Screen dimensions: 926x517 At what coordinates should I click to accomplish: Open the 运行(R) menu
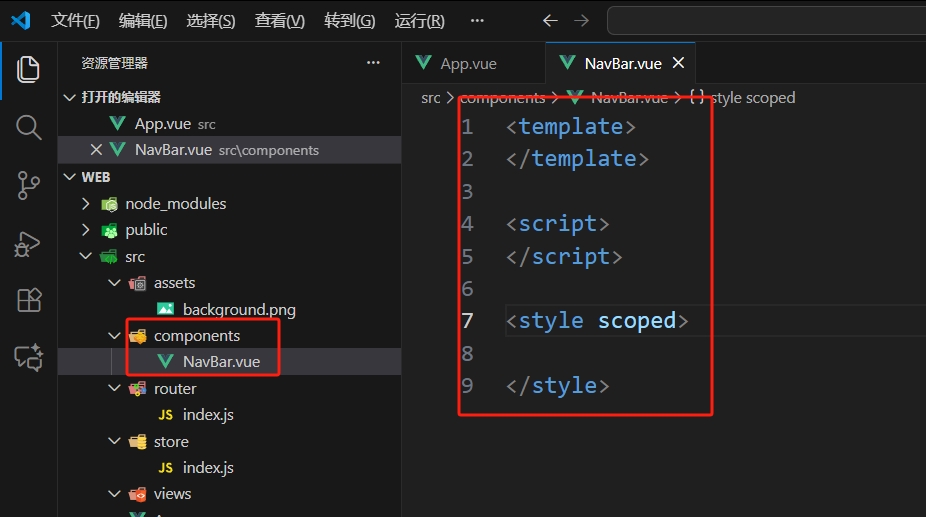click(419, 21)
